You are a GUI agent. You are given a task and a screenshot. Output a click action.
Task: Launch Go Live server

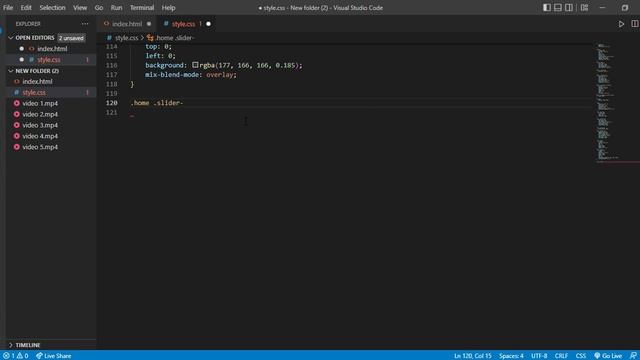coord(608,356)
